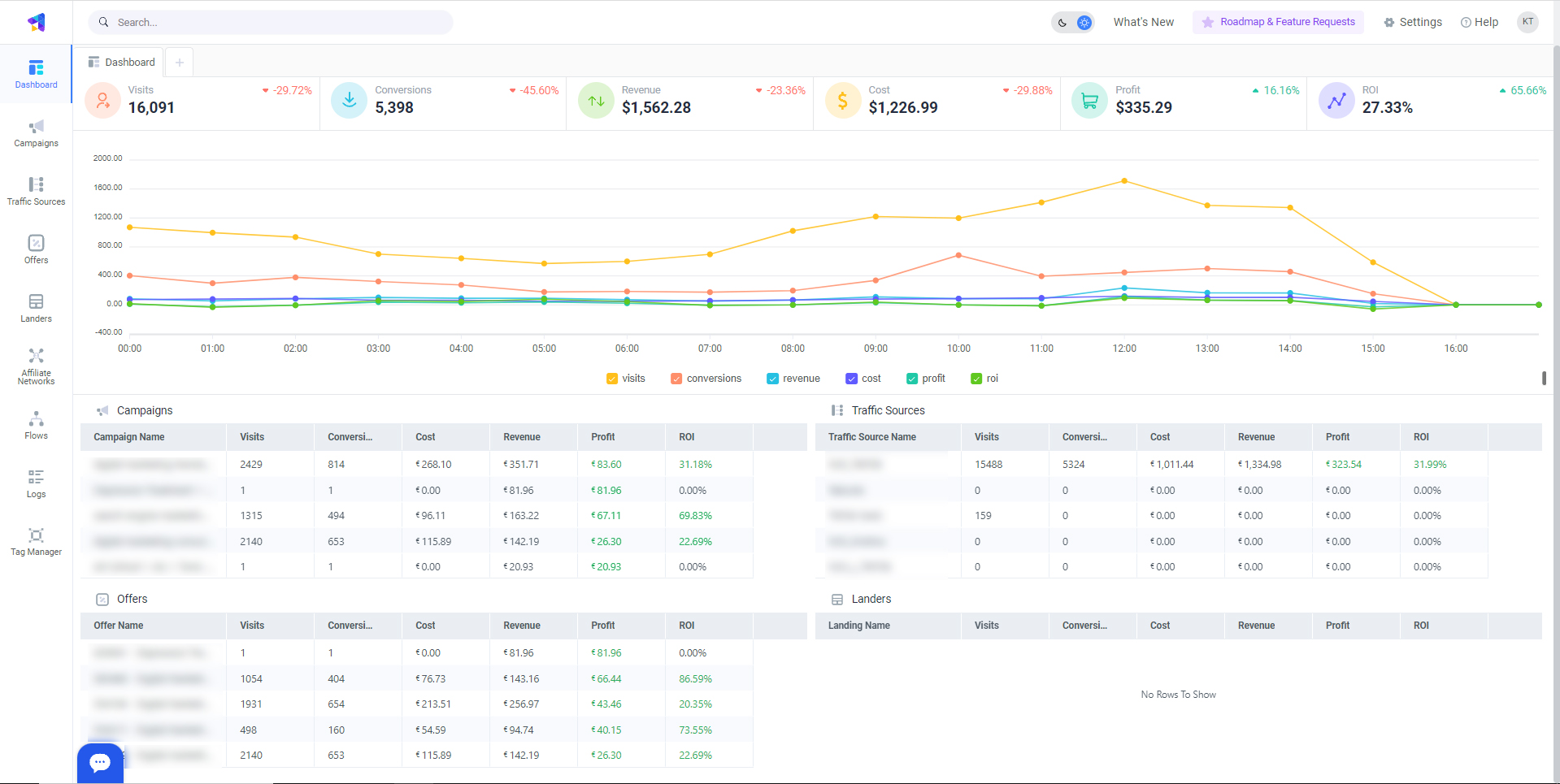Open the KT user avatar menu
1560x784 pixels.
point(1527,22)
